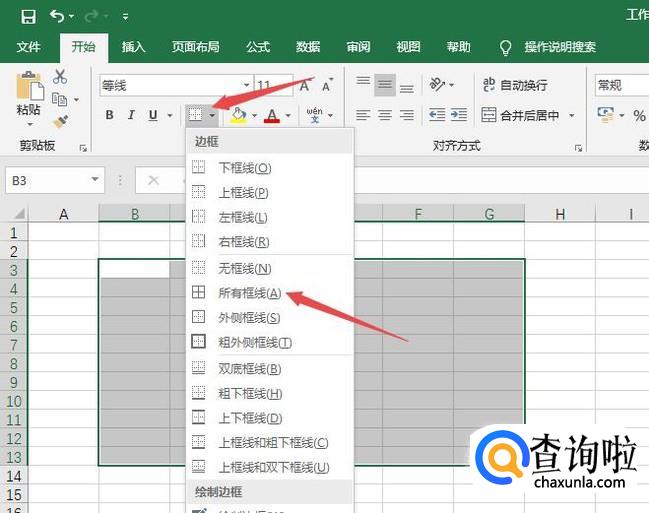Choose 外侧框线(S) outside borders
This screenshot has width=649, height=513.
click(x=270, y=318)
